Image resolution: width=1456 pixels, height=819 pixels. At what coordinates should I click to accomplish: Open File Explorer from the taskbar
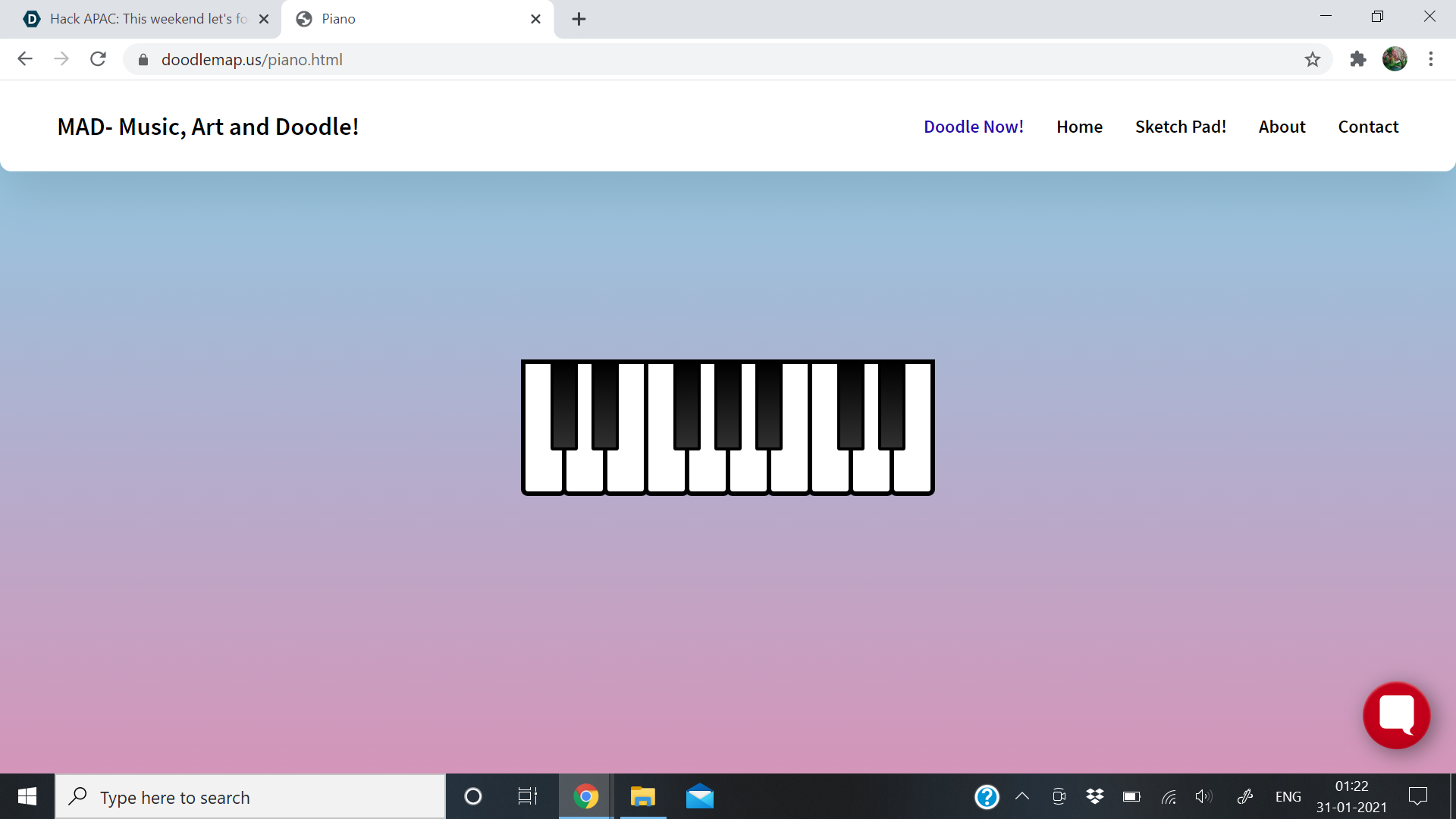click(642, 797)
